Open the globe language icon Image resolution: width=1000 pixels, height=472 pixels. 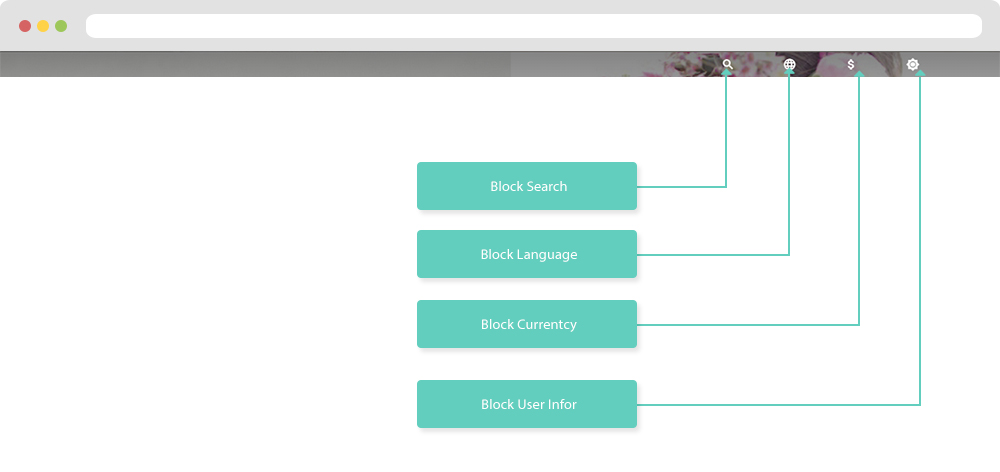coord(789,64)
